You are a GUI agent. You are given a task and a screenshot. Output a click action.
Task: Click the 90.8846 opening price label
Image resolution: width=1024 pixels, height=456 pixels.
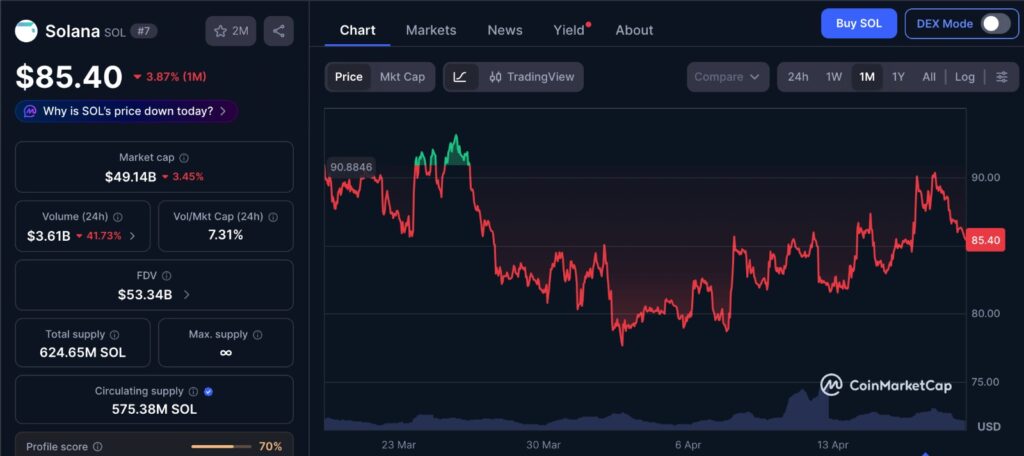(x=351, y=167)
